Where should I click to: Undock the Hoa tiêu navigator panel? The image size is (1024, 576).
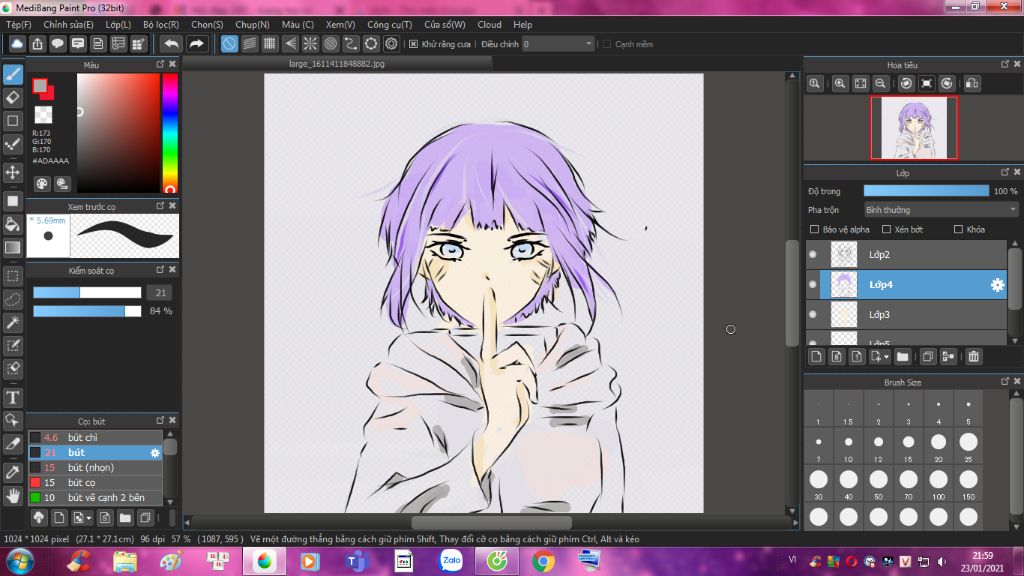coord(1005,64)
